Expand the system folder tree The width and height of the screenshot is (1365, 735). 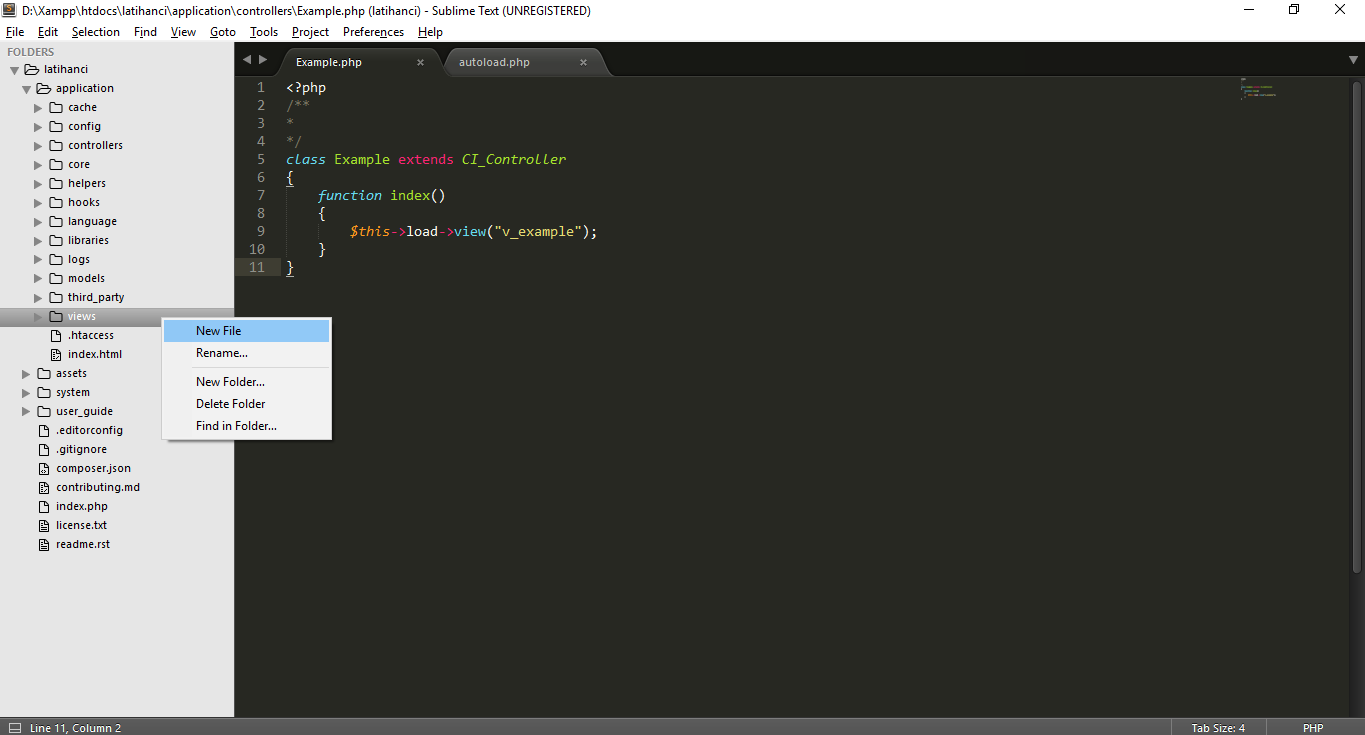25,392
